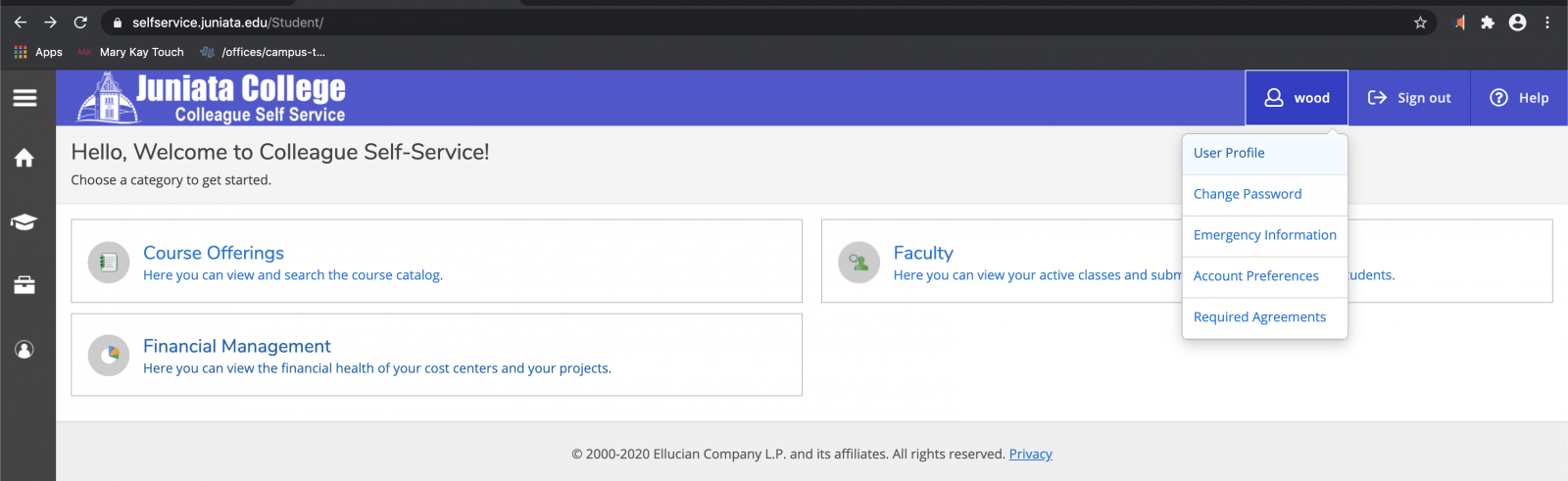Open User Options sidebar person icon
Viewport: 1568px width, 481px height.
24,350
